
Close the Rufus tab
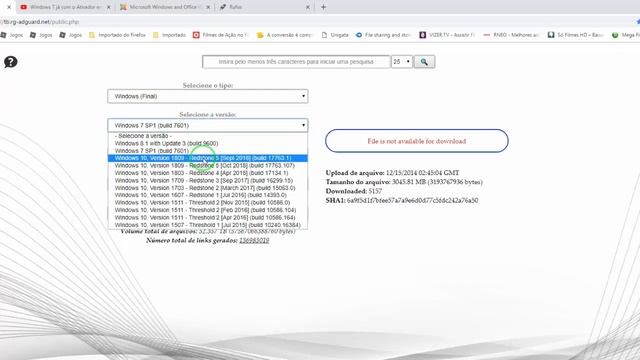click(308, 7)
